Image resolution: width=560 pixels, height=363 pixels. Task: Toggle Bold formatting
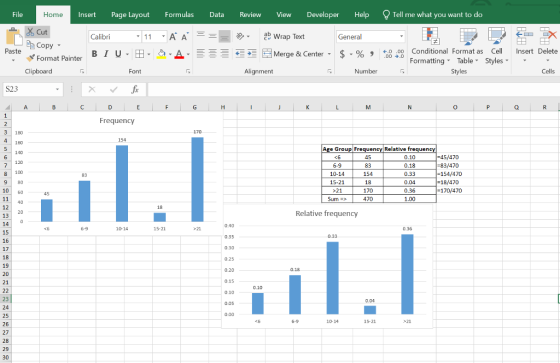(94, 54)
